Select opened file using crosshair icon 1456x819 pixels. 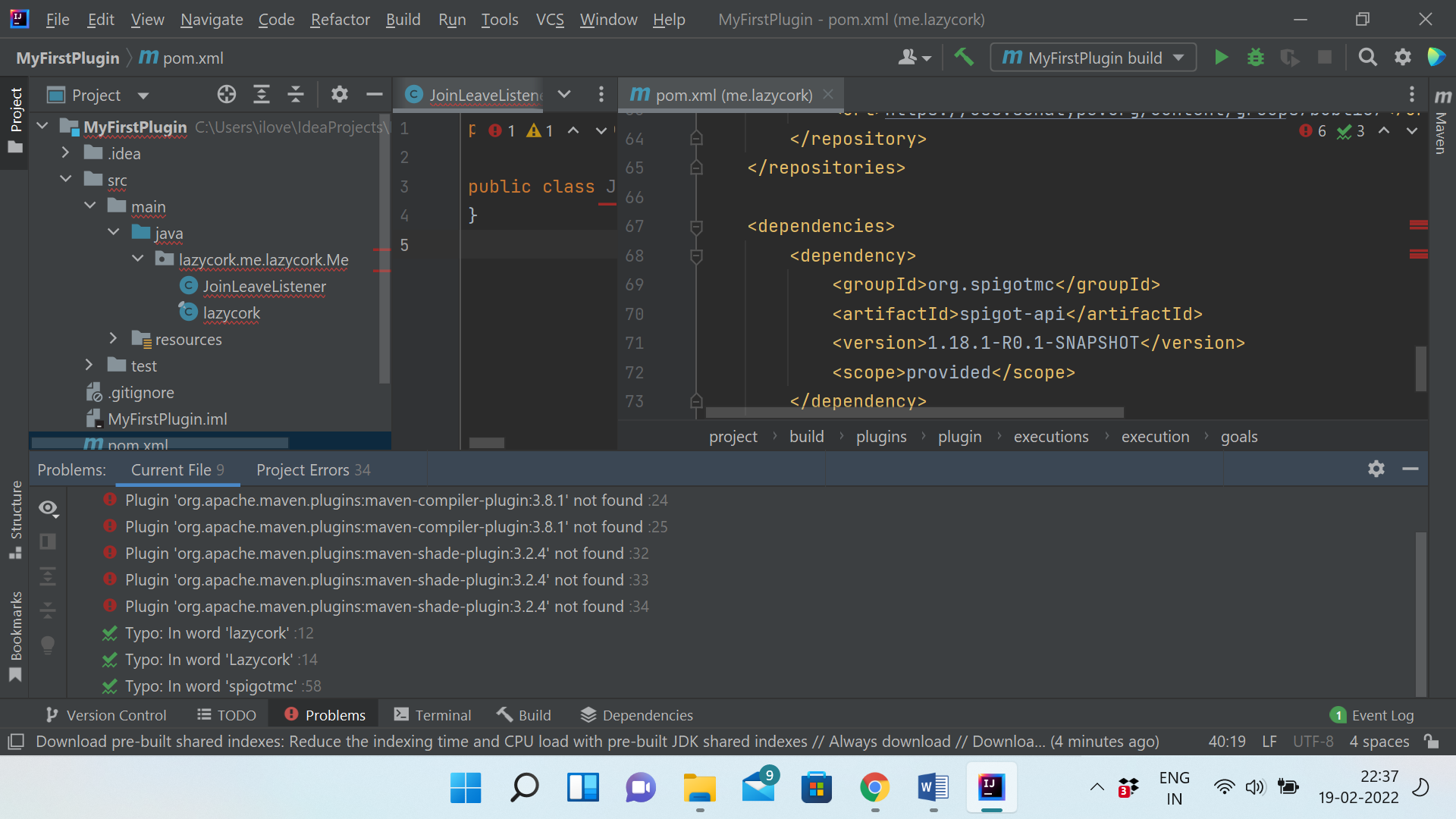[226, 94]
